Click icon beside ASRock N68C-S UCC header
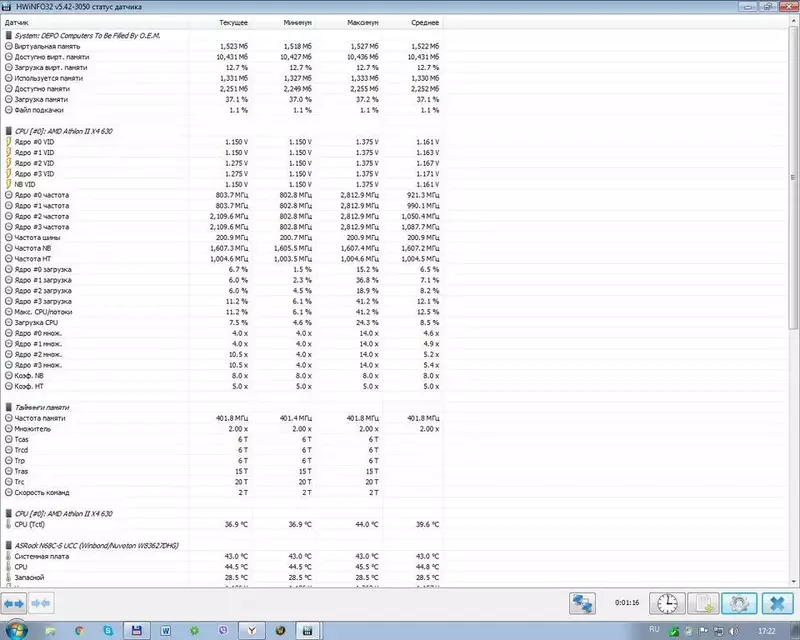800x640 pixels. point(8,546)
